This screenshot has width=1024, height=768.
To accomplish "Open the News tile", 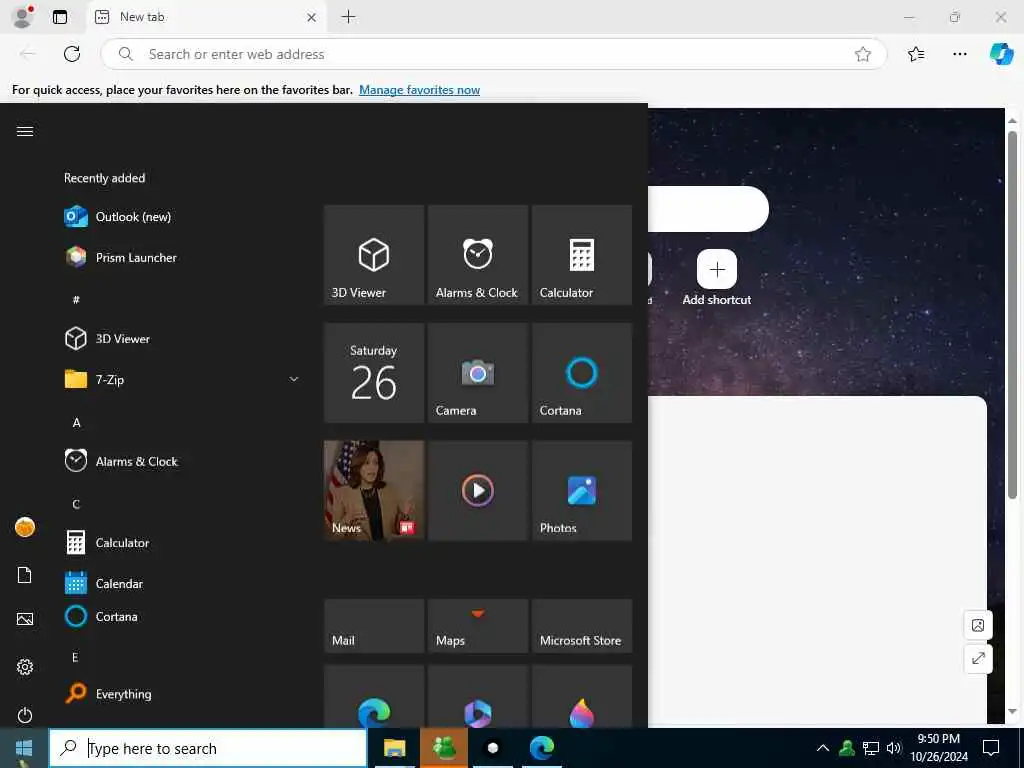I will coord(374,490).
